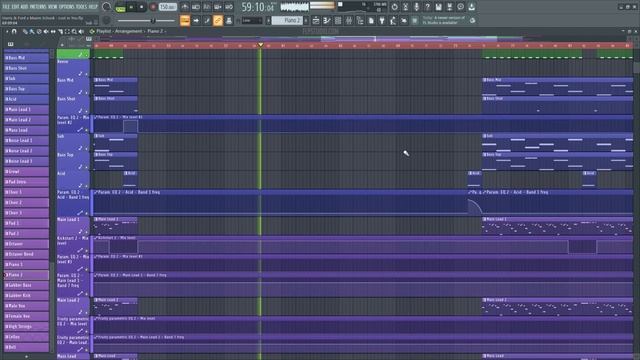Select 'High Strings' in the pattern picker list
This screenshot has width=640, height=360.
(27, 326)
